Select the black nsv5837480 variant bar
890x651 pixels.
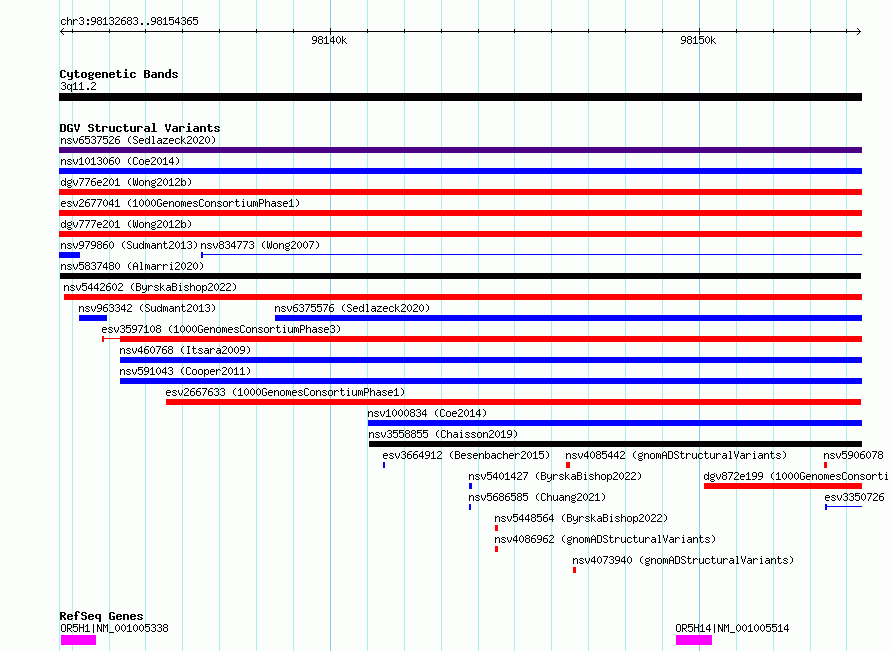click(x=460, y=276)
